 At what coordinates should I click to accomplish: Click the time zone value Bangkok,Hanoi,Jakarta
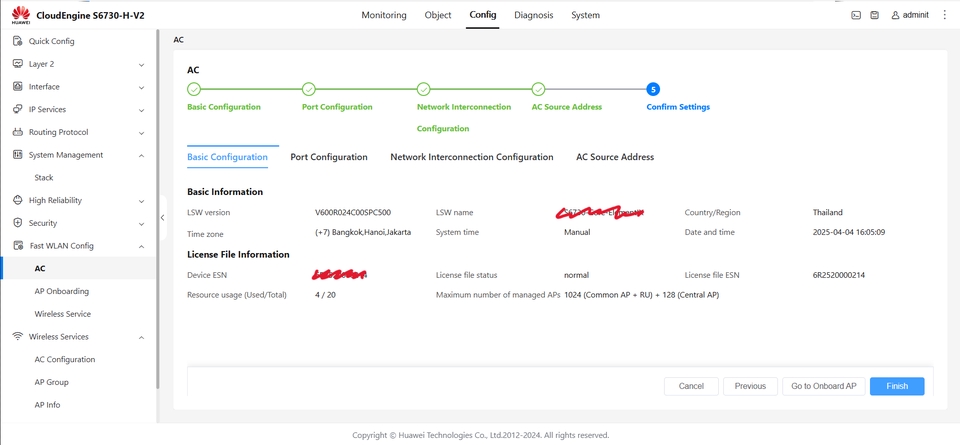click(363, 233)
